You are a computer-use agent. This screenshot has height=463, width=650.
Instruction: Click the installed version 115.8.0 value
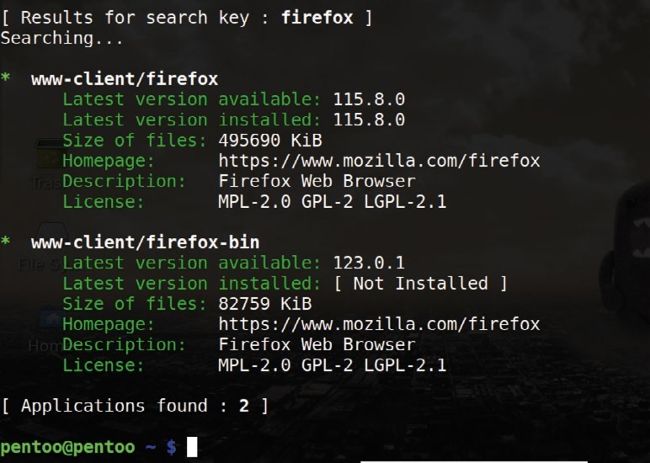tap(368, 120)
